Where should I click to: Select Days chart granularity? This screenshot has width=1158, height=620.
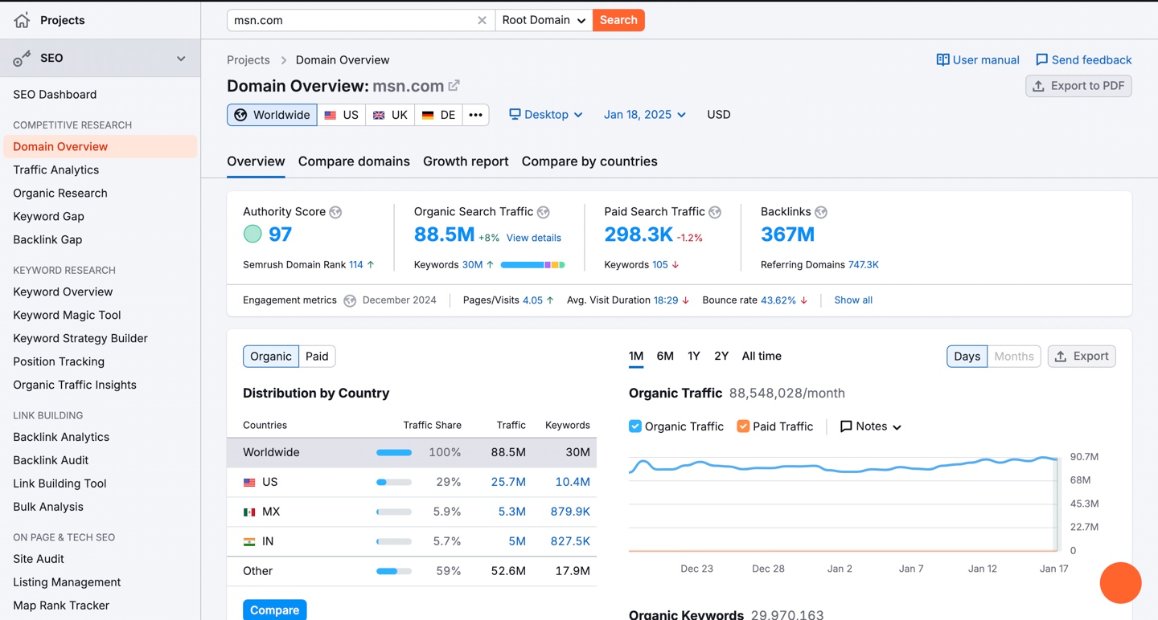[967, 356]
